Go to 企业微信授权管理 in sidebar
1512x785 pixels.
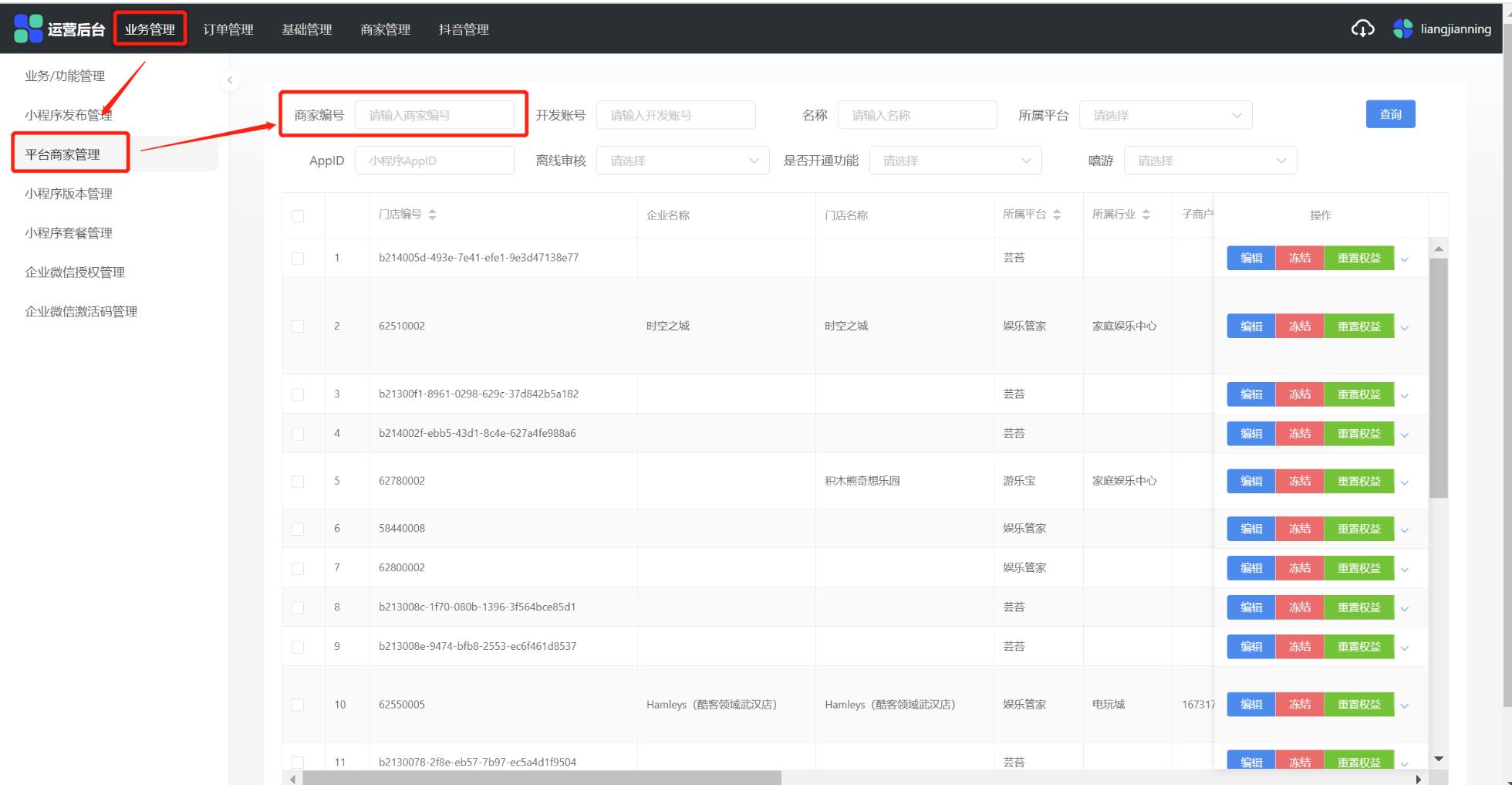tap(75, 272)
